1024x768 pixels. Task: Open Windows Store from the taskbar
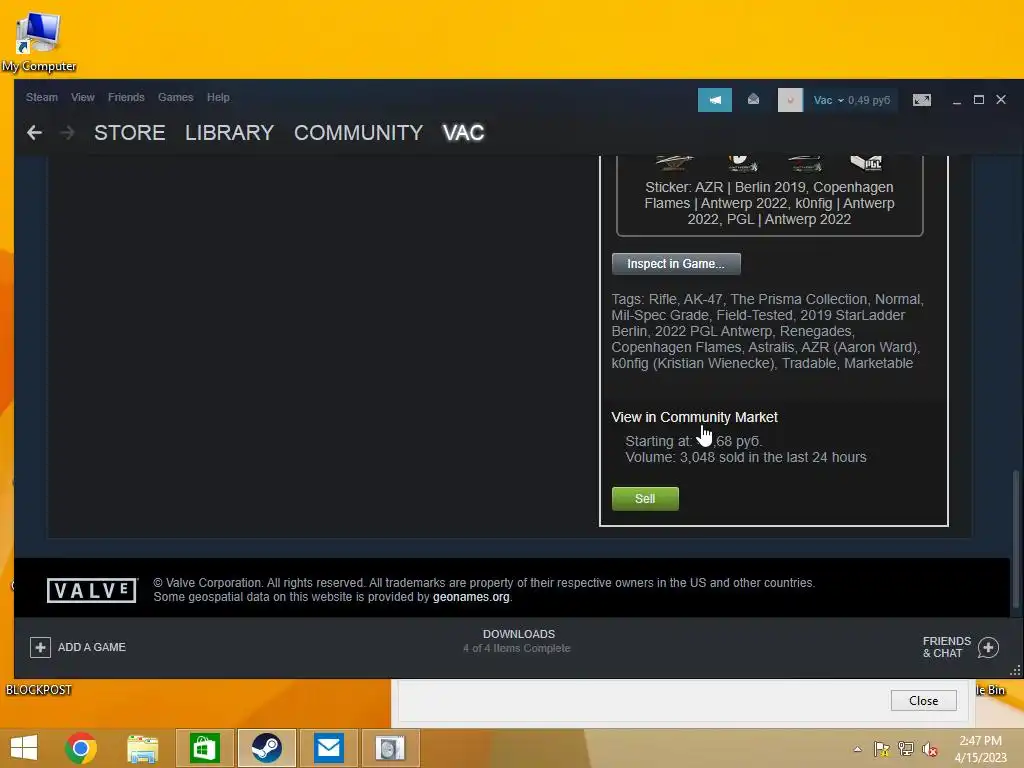point(204,748)
